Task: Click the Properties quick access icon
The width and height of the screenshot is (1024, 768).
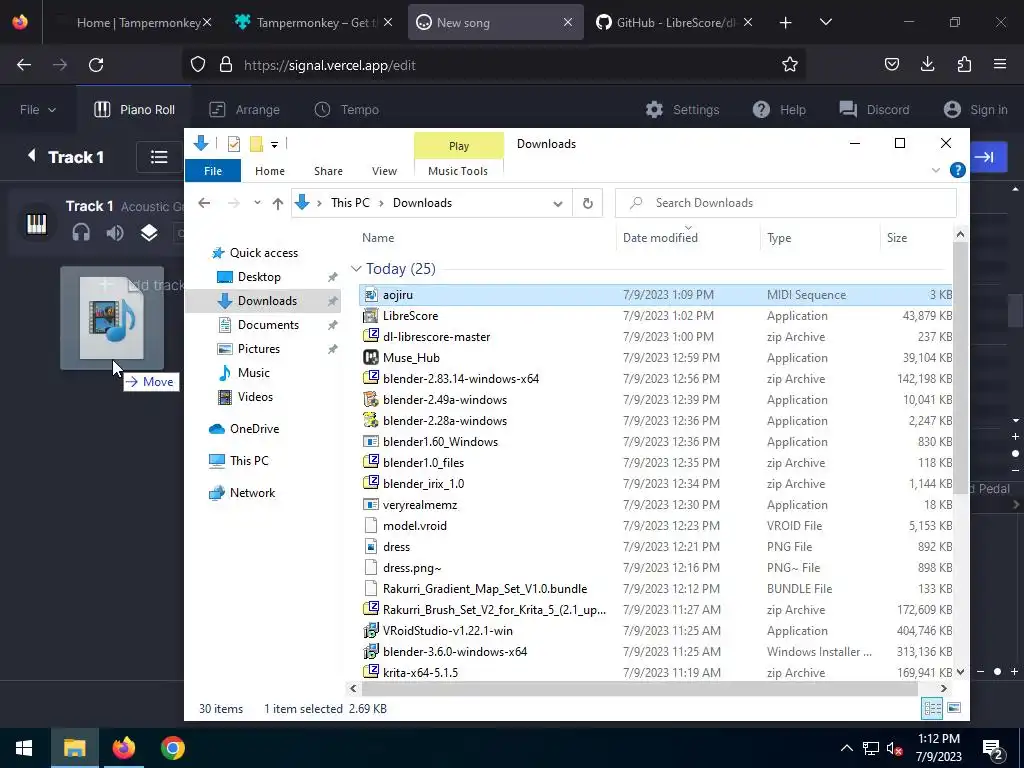Action: (234, 144)
